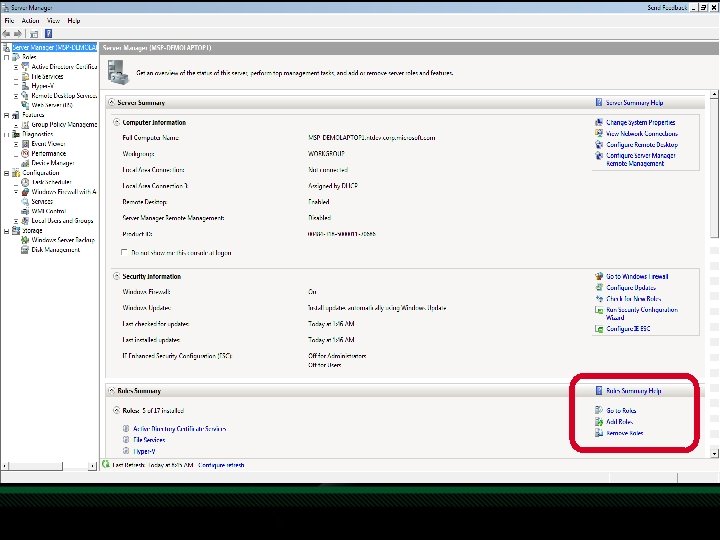Click Go to Windows Firewall link
This screenshot has height=540, width=720.
(x=637, y=276)
